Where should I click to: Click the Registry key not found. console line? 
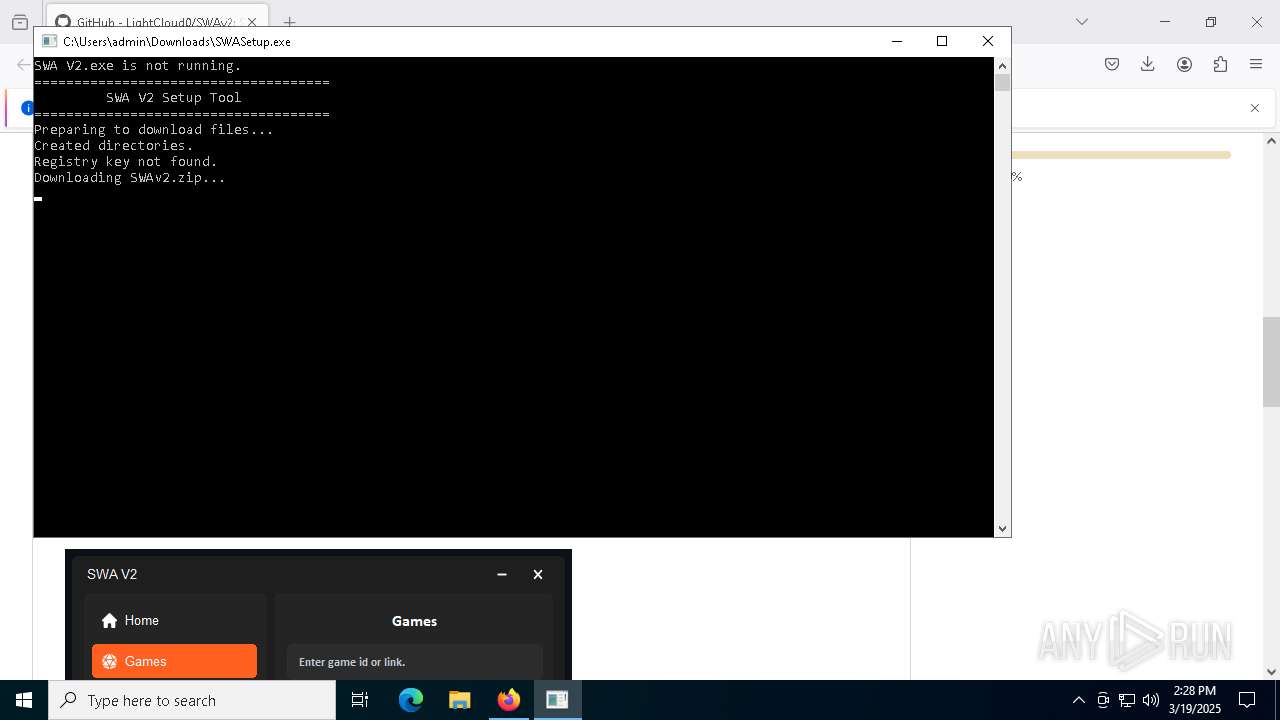tap(126, 162)
